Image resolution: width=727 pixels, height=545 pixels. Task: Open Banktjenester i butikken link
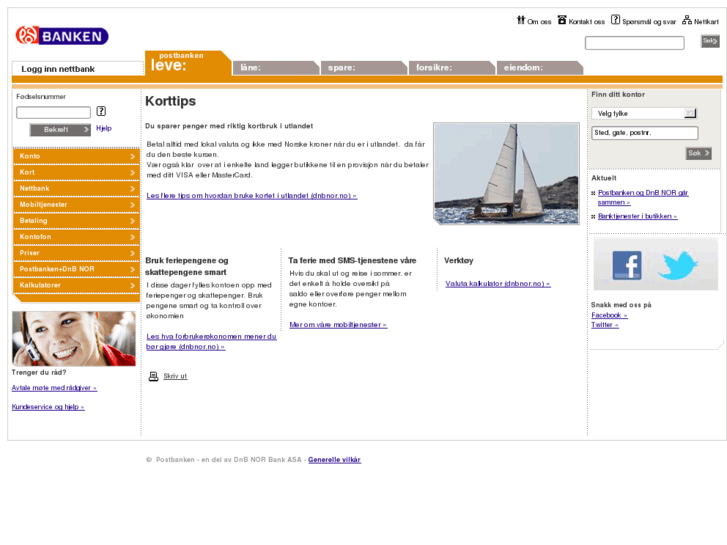tap(638, 216)
